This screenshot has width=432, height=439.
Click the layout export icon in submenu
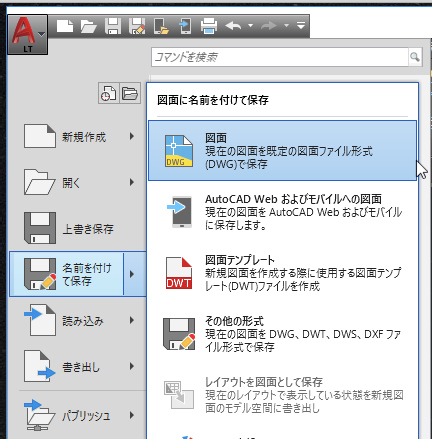(x=179, y=395)
